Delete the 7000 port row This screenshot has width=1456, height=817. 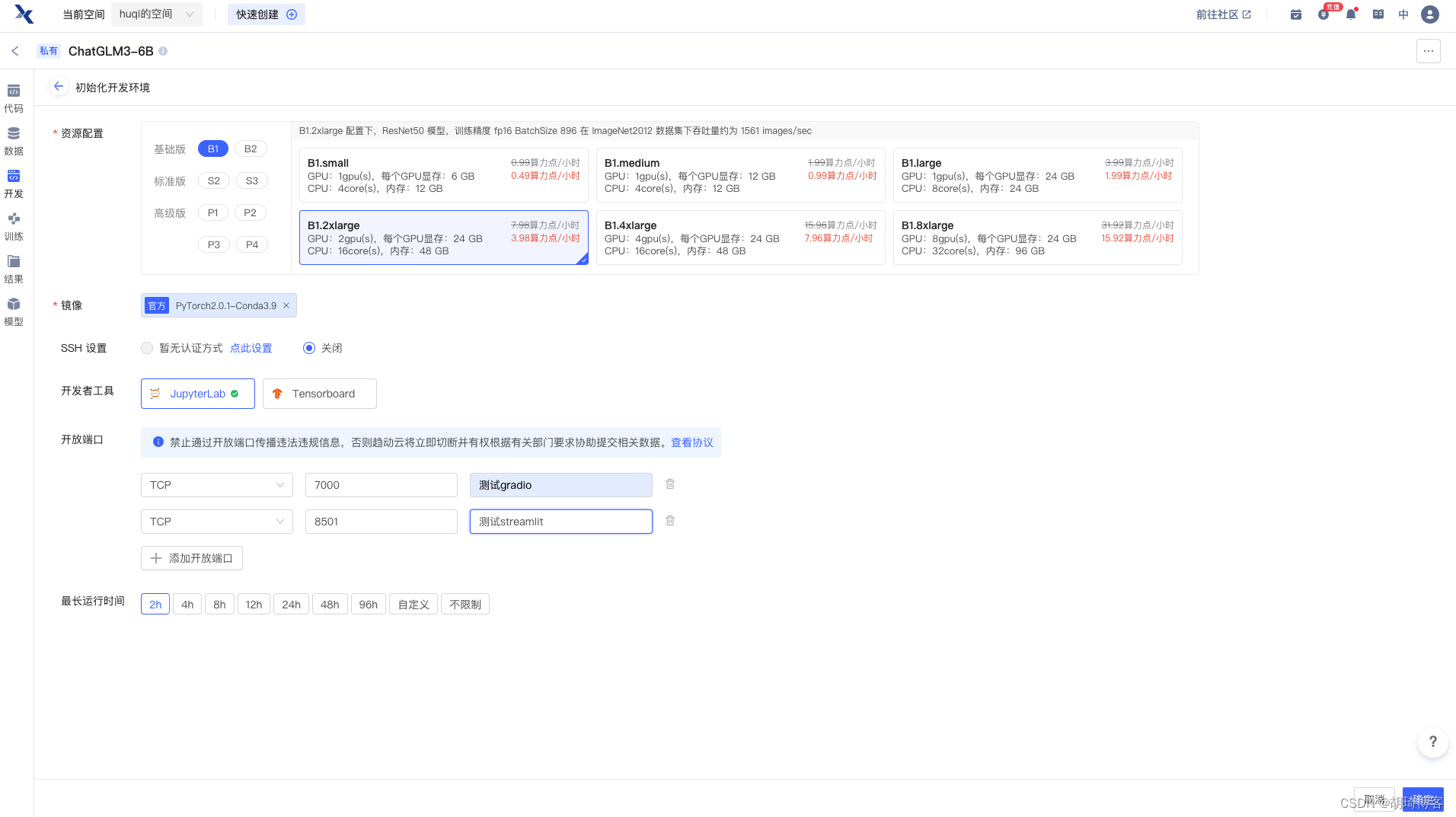670,484
